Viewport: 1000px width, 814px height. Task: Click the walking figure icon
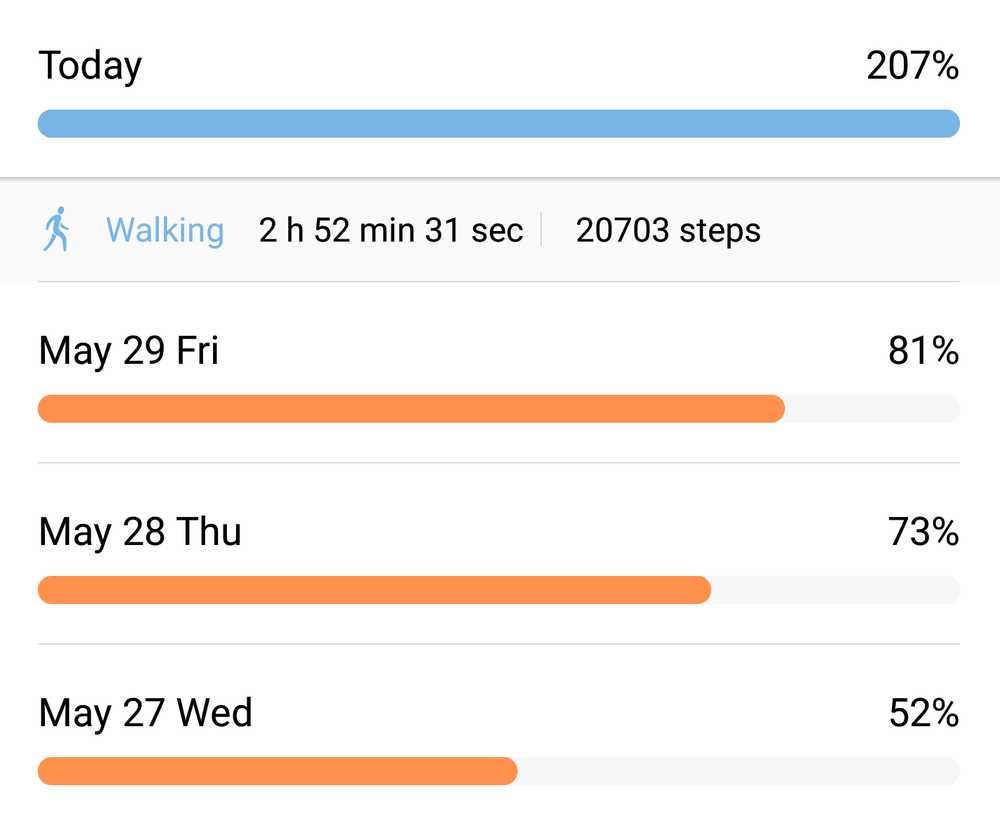tap(57, 229)
